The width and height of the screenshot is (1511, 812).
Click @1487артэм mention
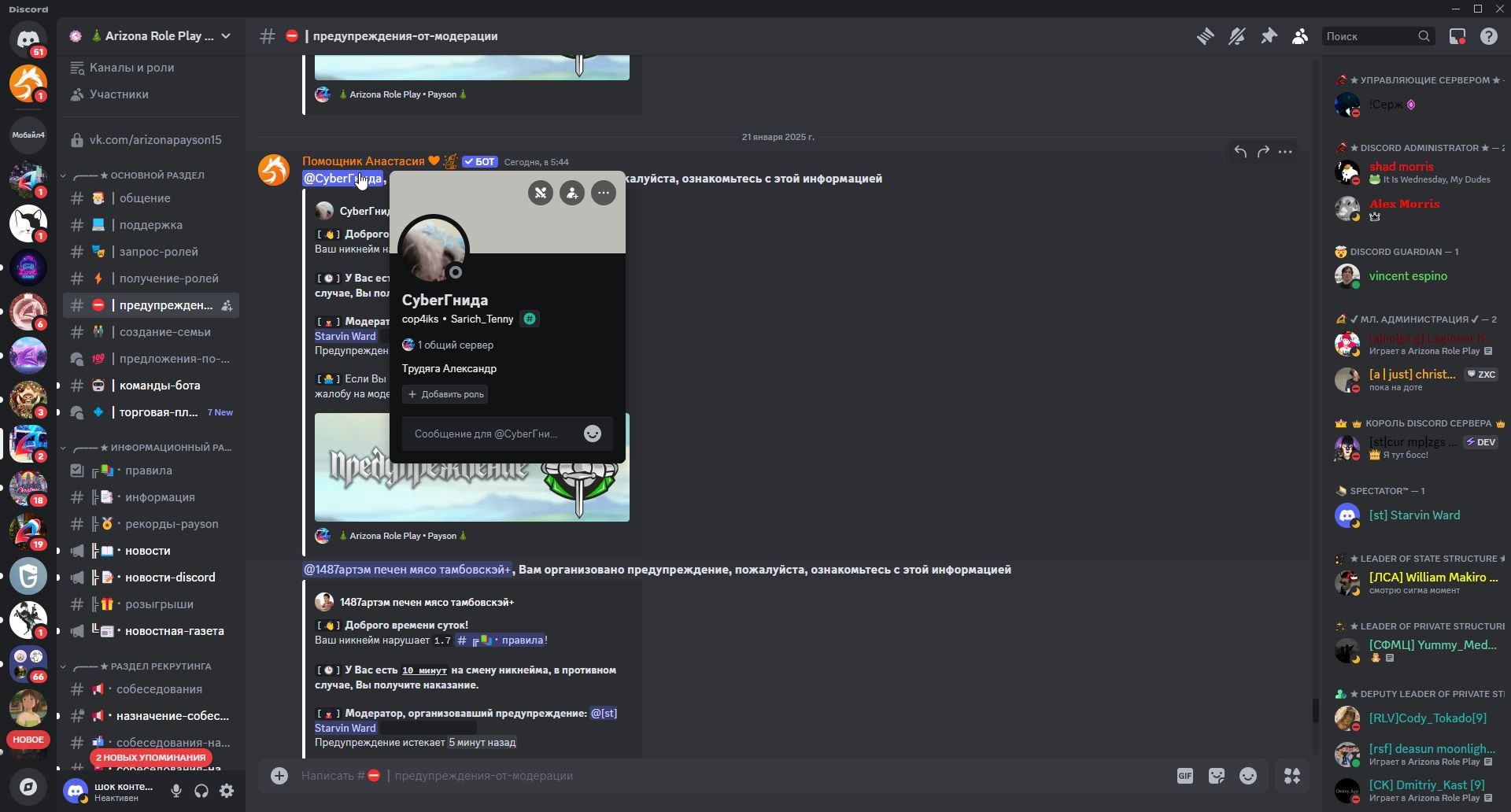tap(408, 570)
